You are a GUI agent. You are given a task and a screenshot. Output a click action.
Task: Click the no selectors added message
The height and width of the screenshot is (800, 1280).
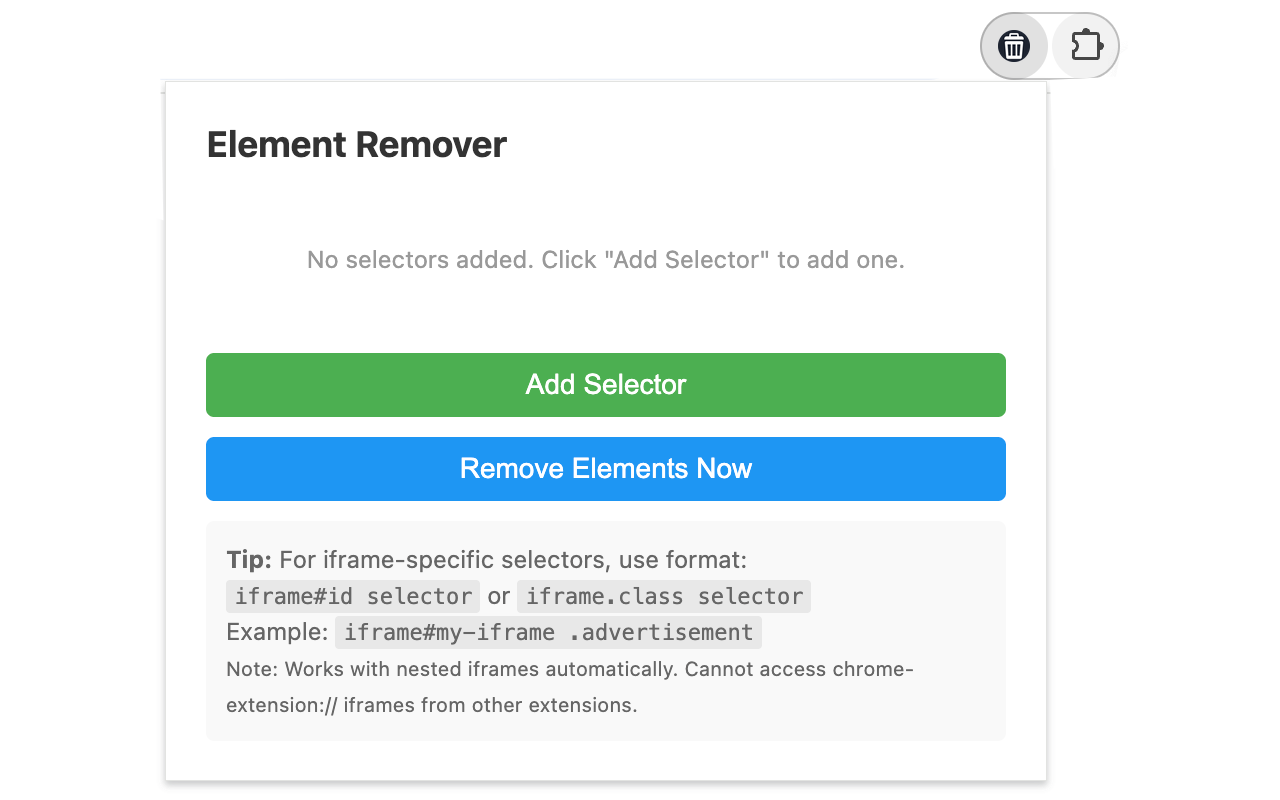tap(605, 259)
